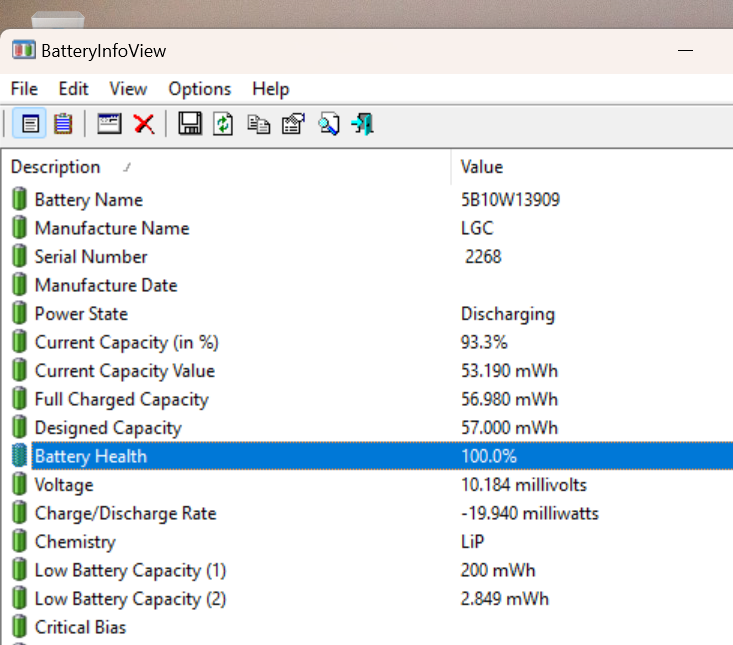733x645 pixels.
Task: Click the 200 mWh value
Action: (x=498, y=571)
